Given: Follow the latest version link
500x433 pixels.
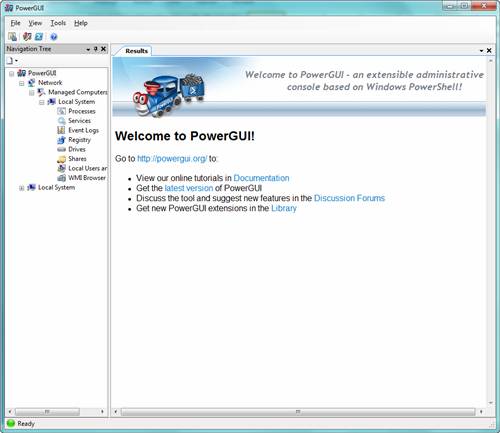Looking at the screenshot, I should coord(189,188).
